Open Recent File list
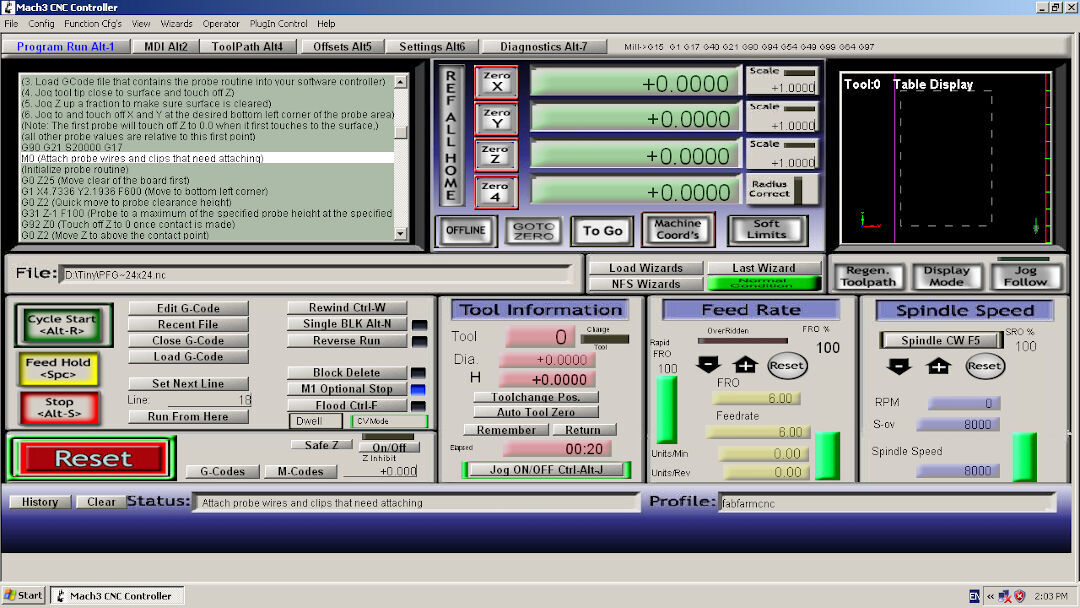 188,324
